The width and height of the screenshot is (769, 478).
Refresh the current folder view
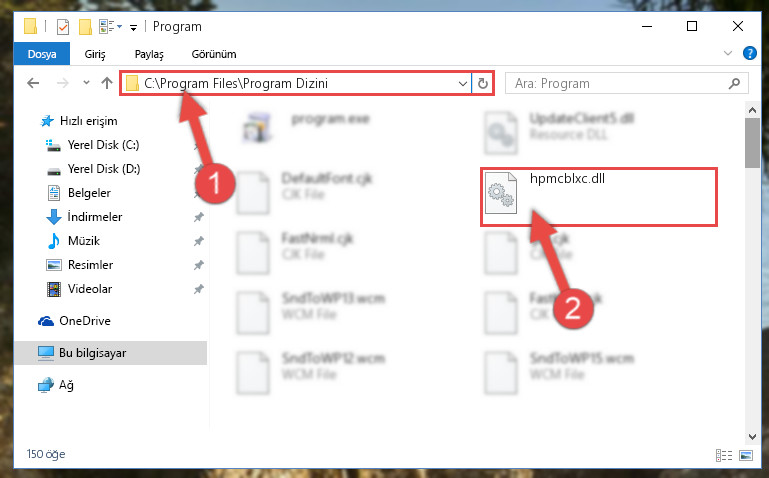[x=483, y=83]
